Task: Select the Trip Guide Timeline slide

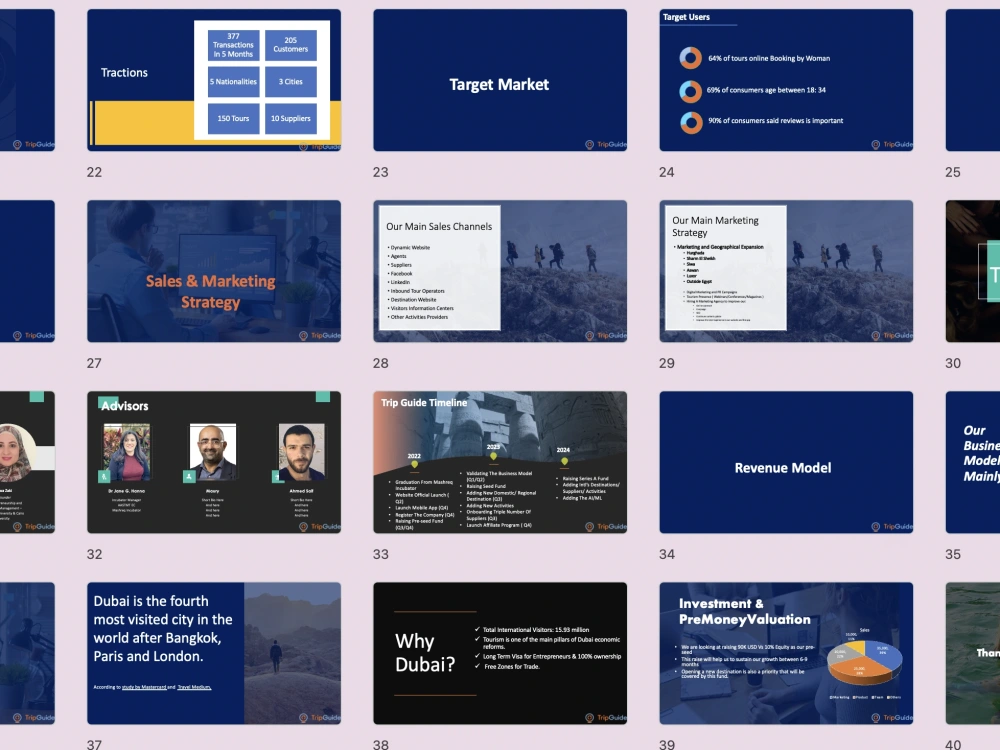Action: [500, 462]
